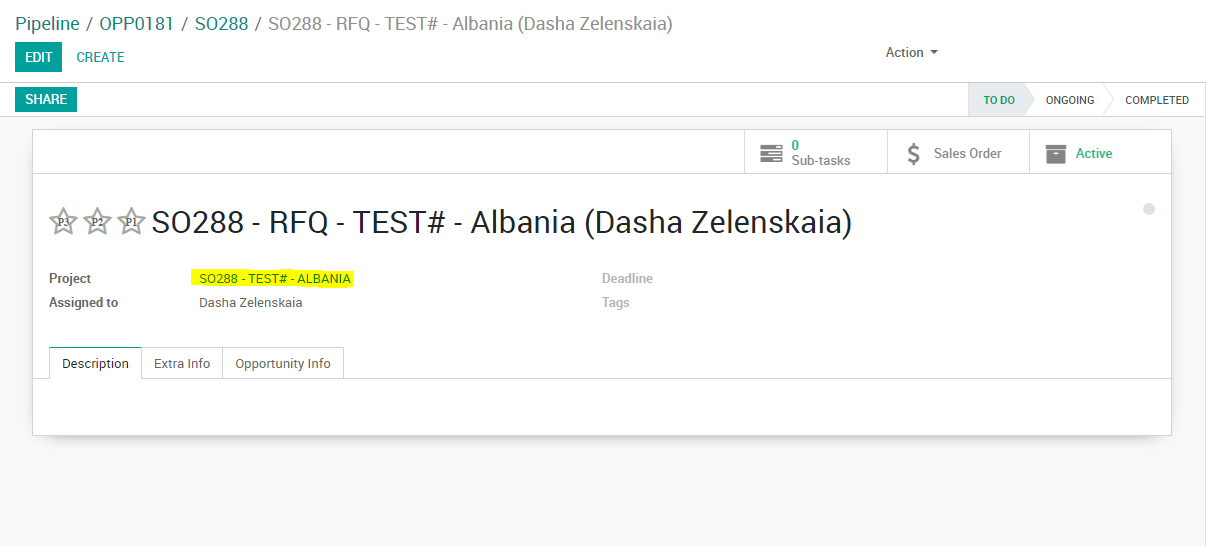Click the EDIT button
The width and height of the screenshot is (1206, 546).
[x=38, y=57]
